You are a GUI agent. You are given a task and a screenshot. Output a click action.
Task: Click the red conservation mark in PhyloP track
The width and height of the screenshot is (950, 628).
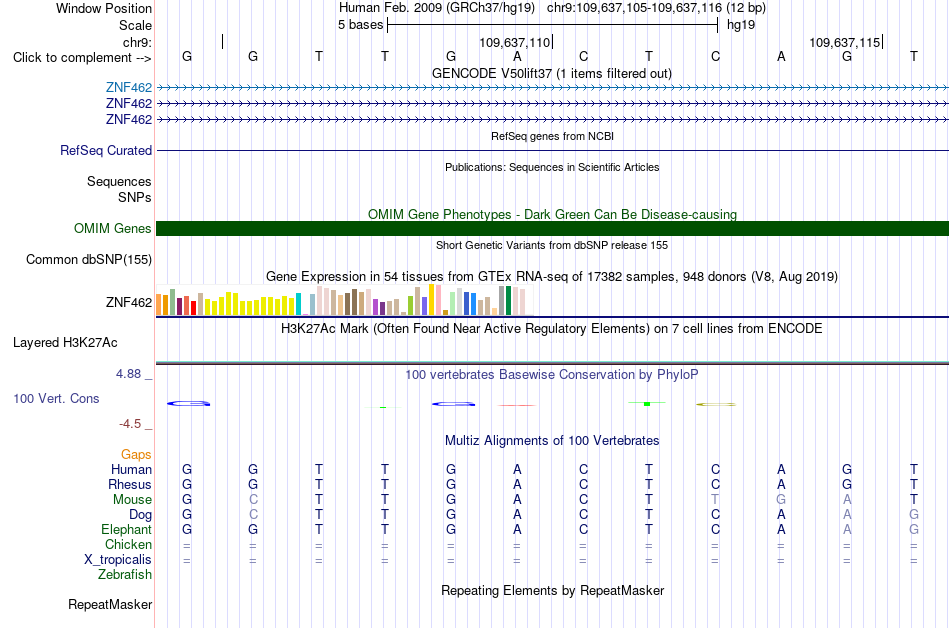pyautogui.click(x=516, y=405)
